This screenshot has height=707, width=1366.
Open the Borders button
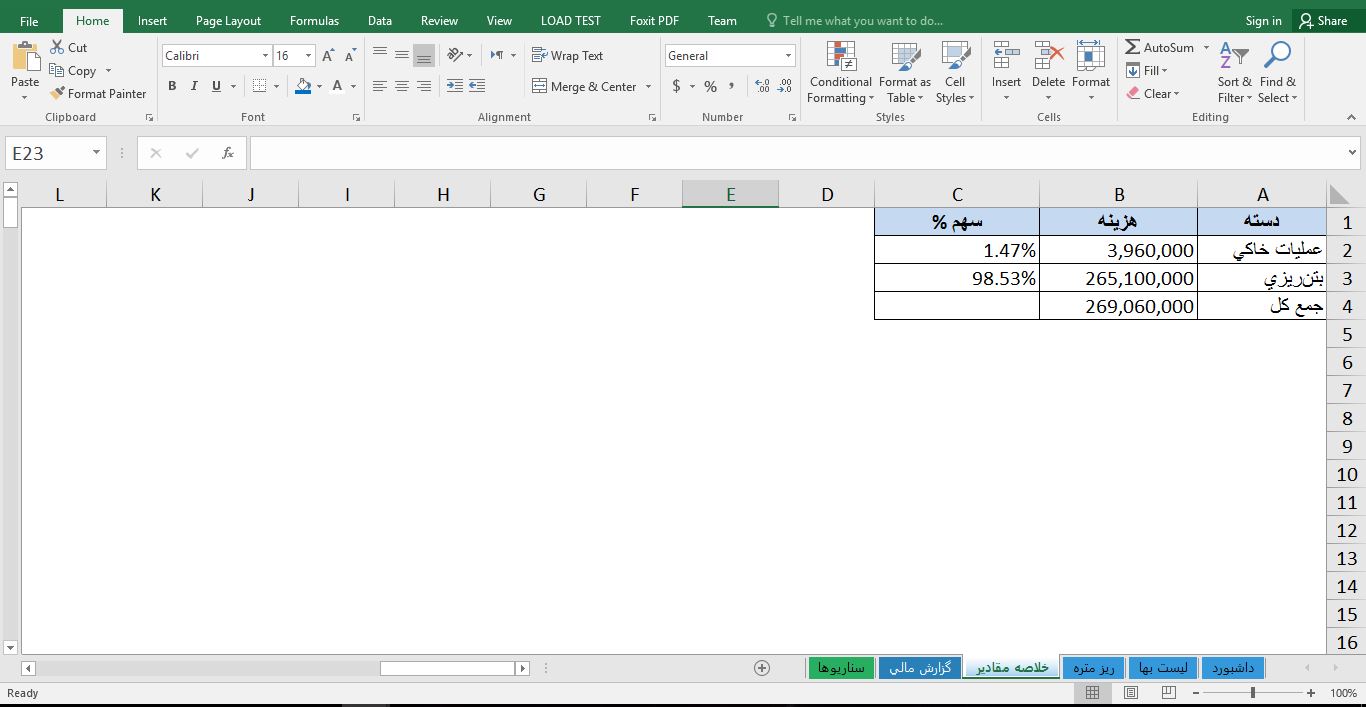(x=260, y=86)
